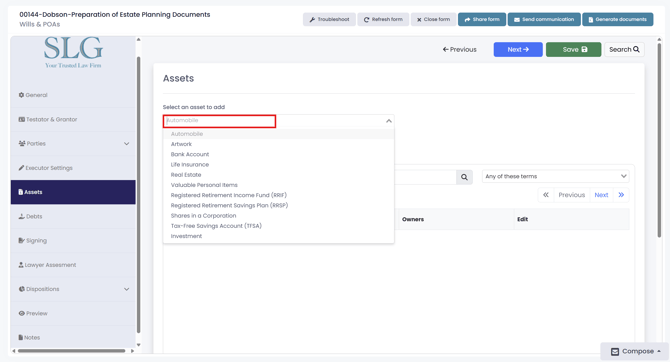Open the Executor Settings section
The width and height of the screenshot is (670, 362).
coord(73,168)
